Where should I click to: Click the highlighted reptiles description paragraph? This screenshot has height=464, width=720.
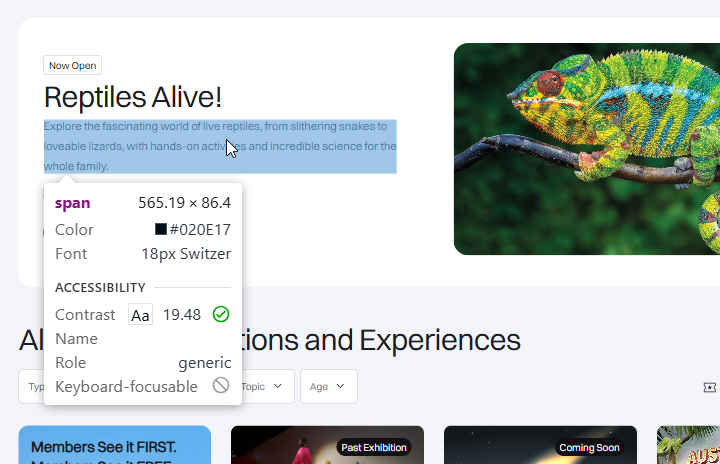(220, 146)
